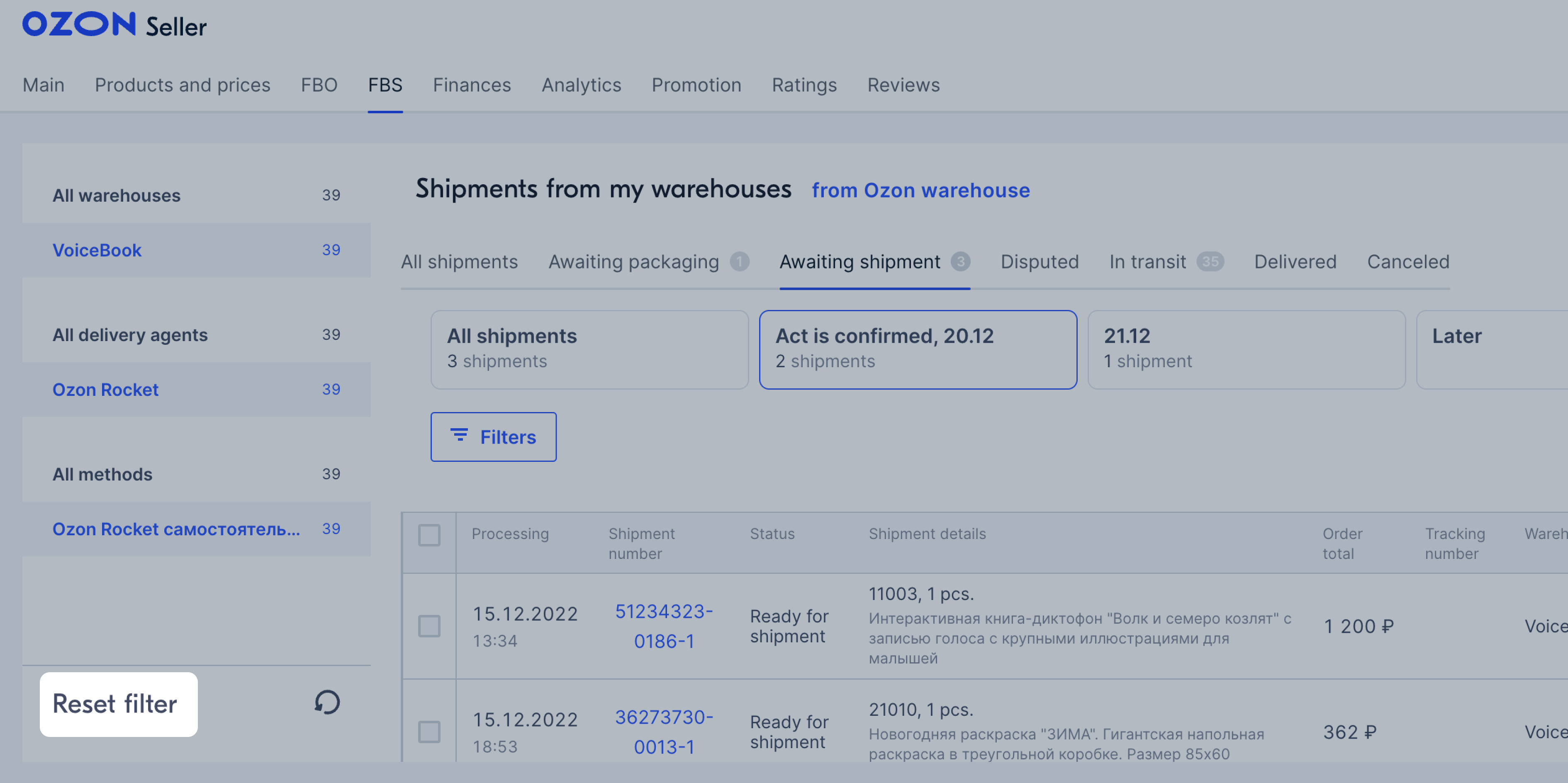Select Ozon Rocket самостоятель... method
The image size is (1568, 783).
click(x=196, y=529)
